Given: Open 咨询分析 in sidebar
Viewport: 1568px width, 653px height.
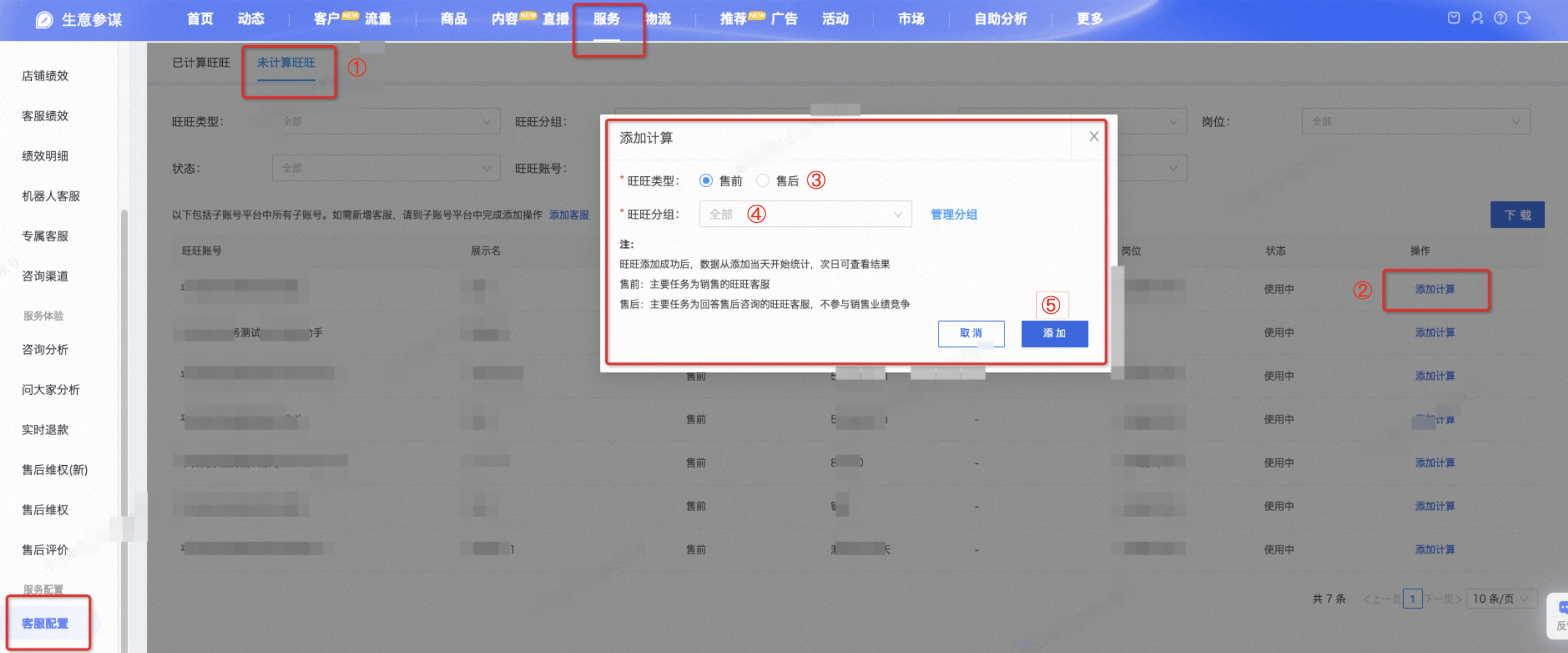Looking at the screenshot, I should [x=45, y=350].
